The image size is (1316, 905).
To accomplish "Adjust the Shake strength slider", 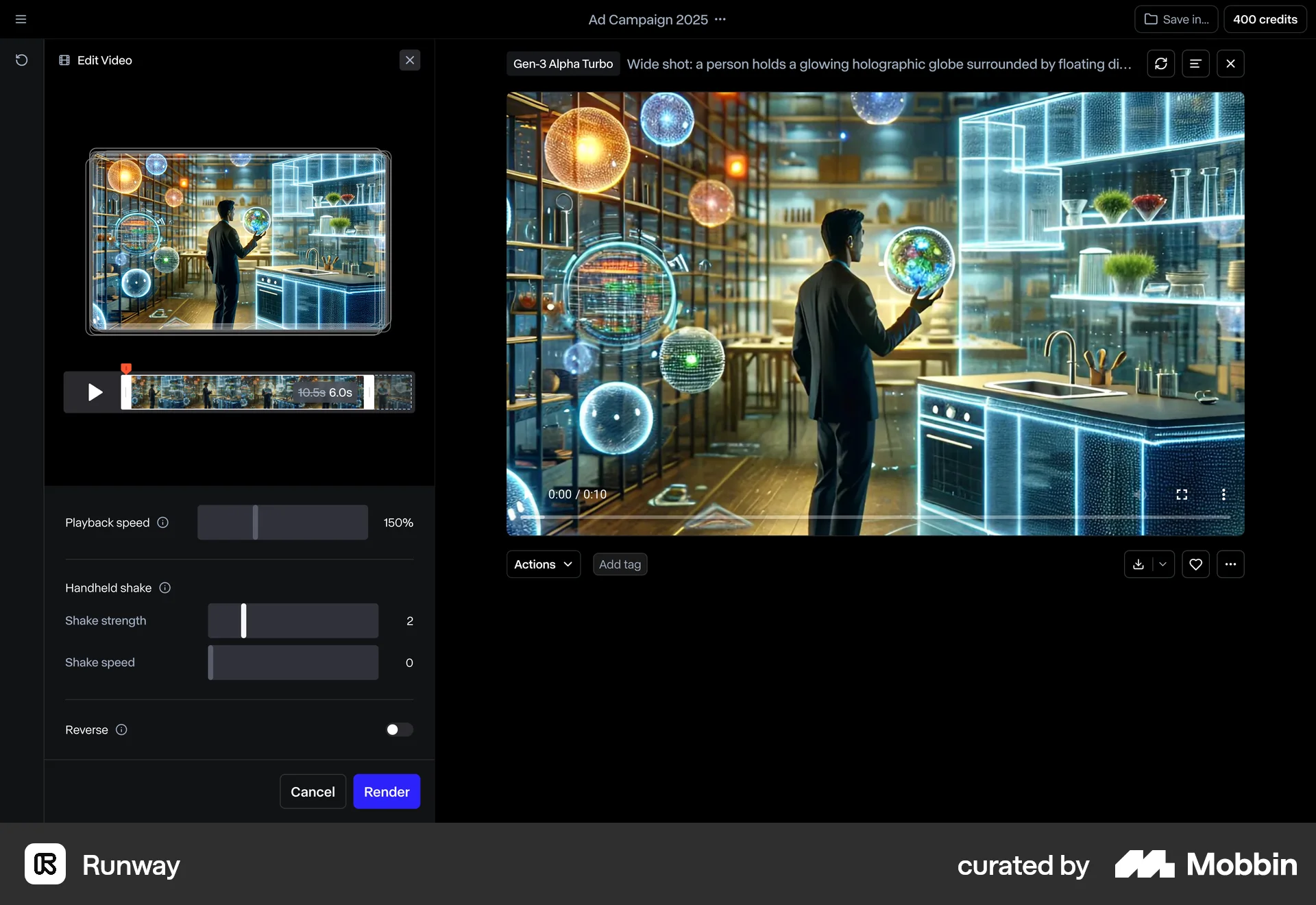I will pyautogui.click(x=244, y=620).
